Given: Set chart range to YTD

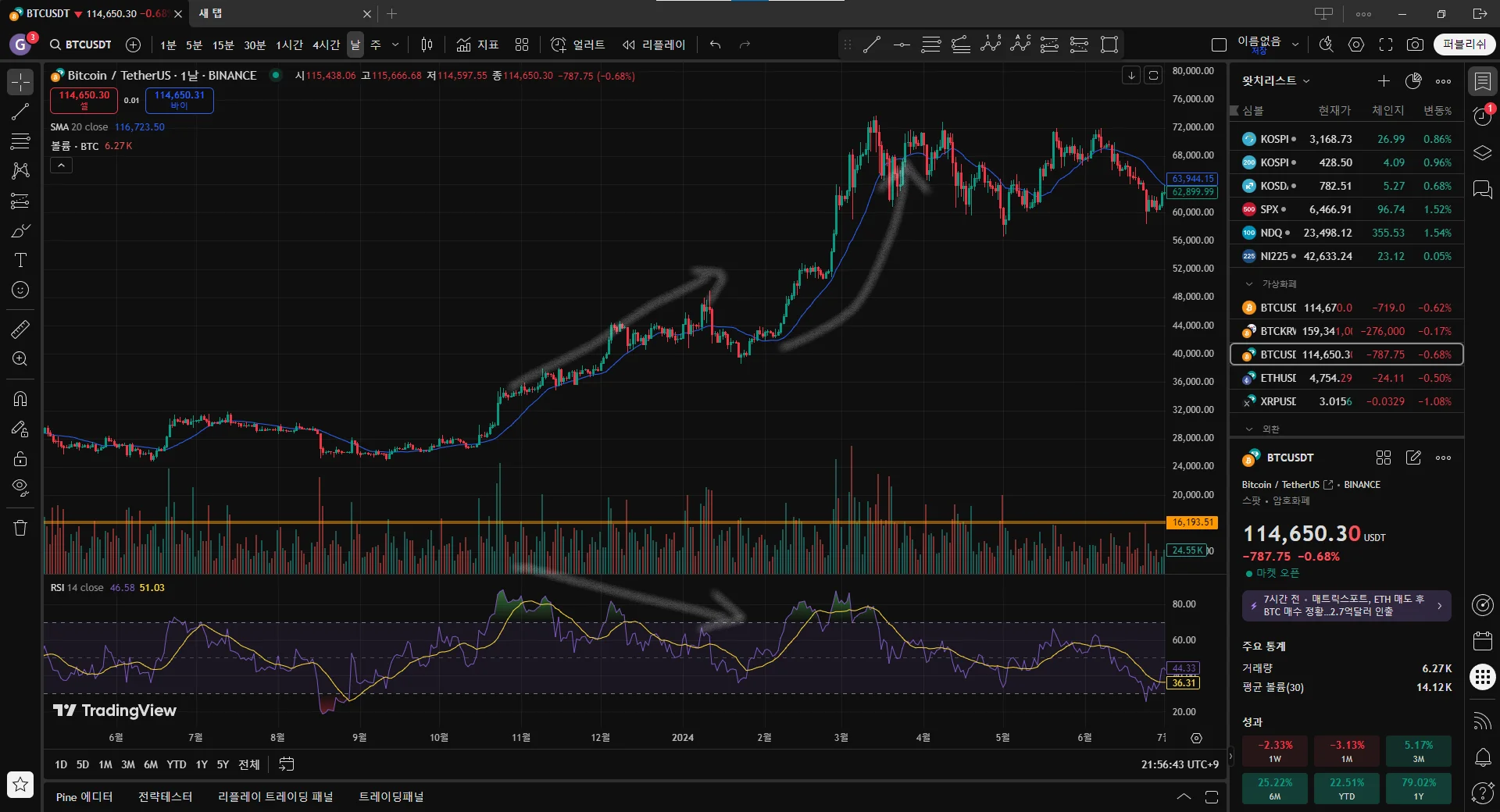Looking at the screenshot, I should point(177,764).
